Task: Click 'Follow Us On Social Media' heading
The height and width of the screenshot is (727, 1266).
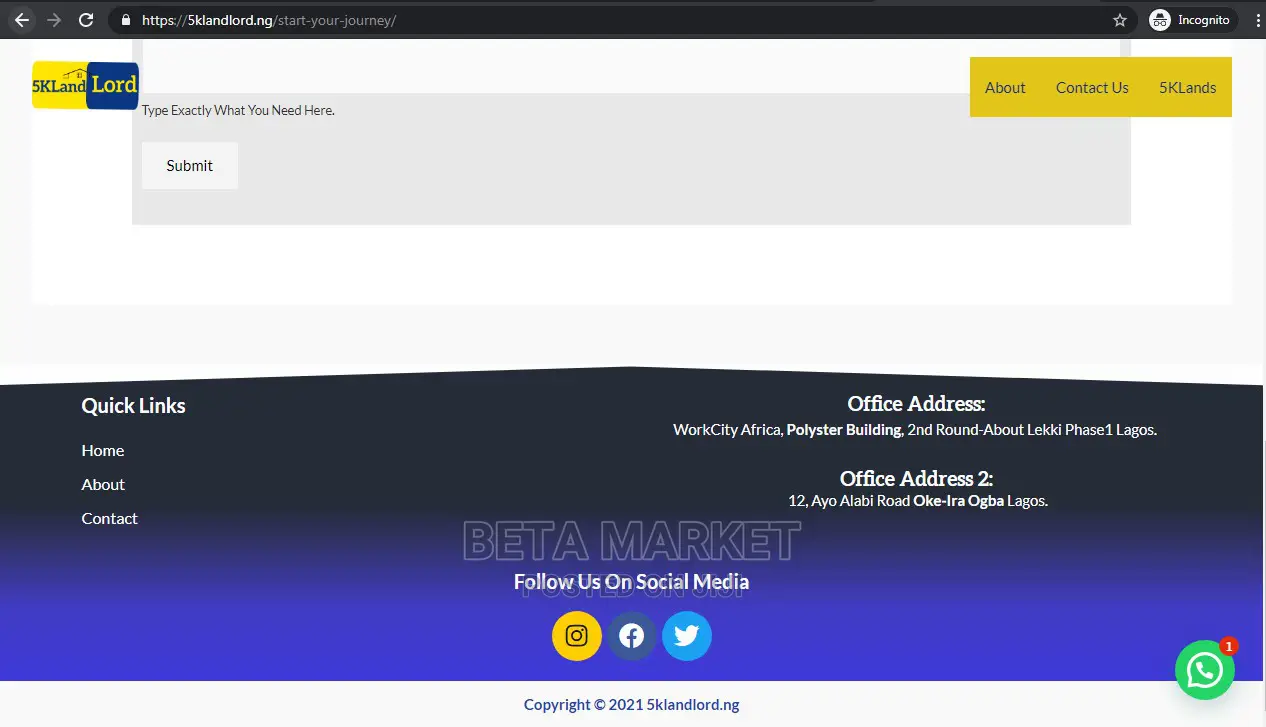Action: (631, 582)
